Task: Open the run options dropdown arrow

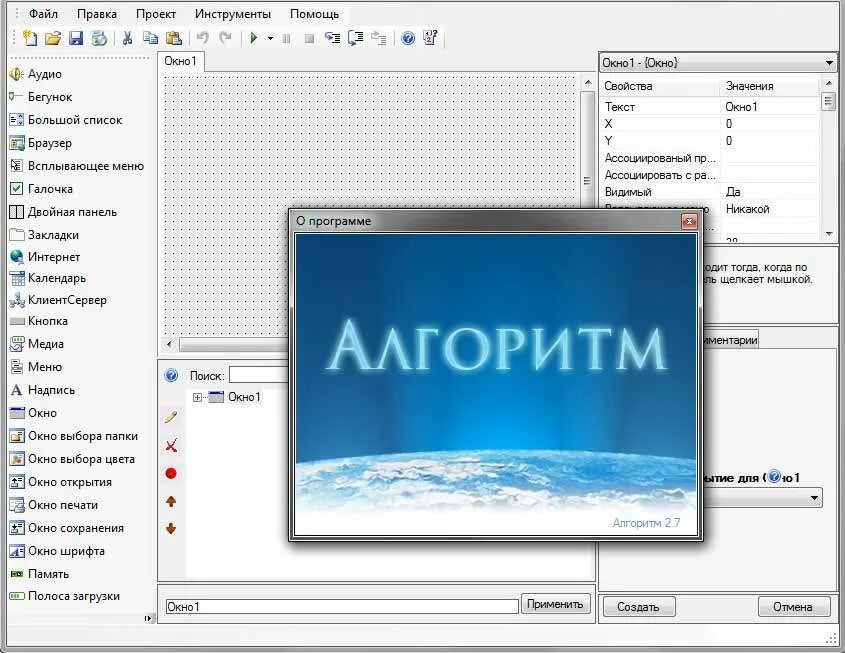Action: click(270, 38)
